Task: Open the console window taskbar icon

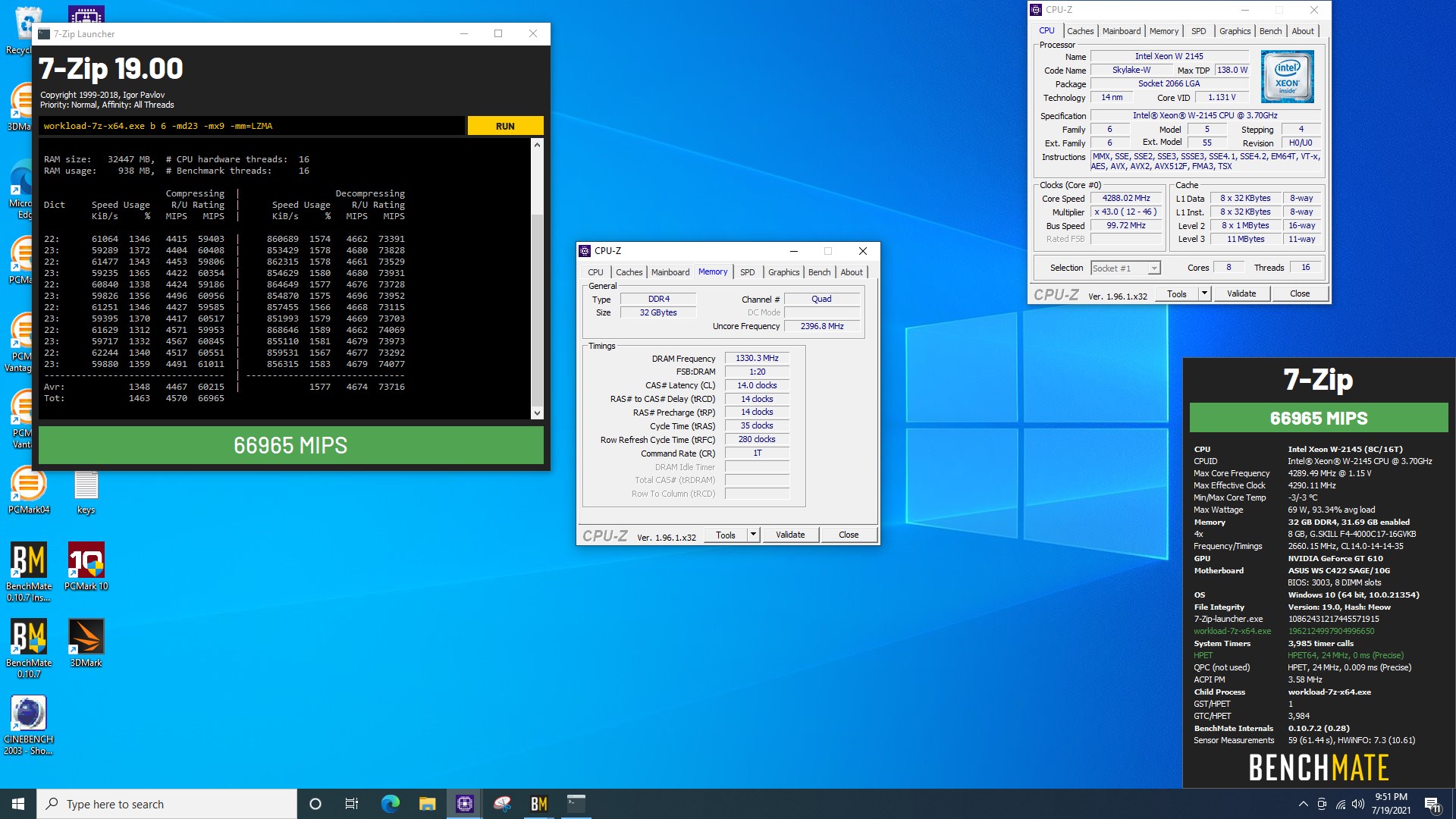Action: [x=576, y=804]
